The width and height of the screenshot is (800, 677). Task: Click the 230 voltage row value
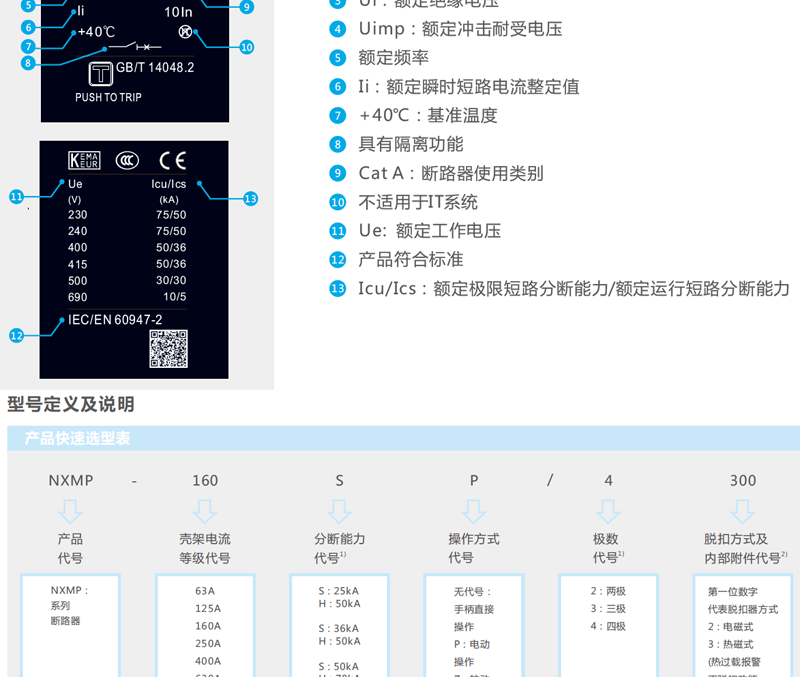tap(78, 215)
